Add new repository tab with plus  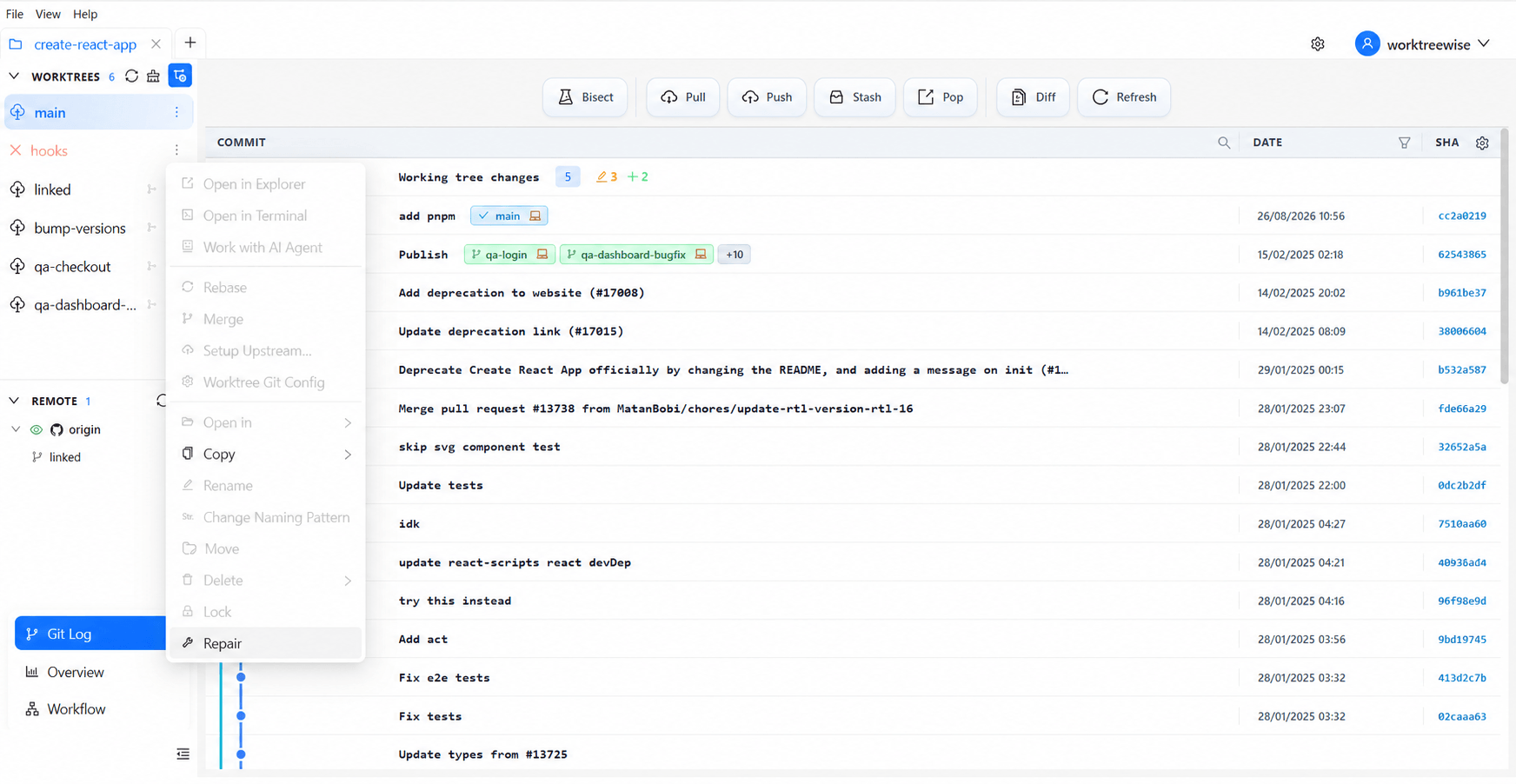pyautogui.click(x=190, y=43)
